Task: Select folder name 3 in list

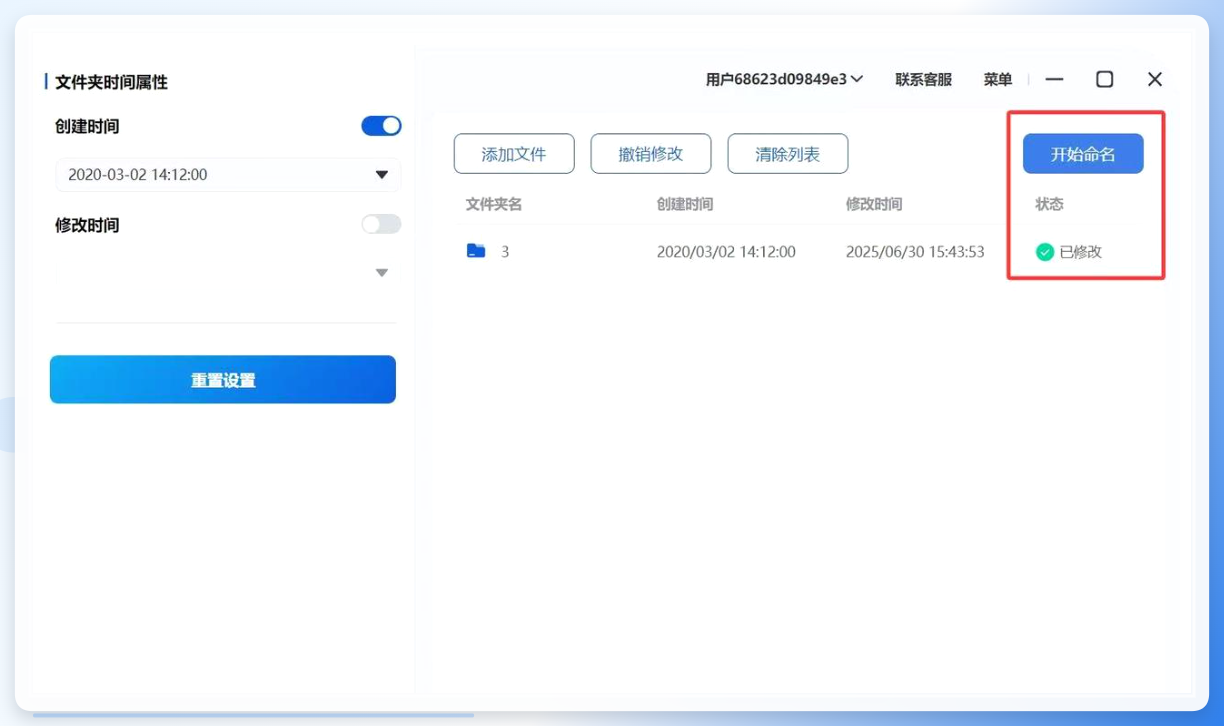Action: tap(505, 252)
